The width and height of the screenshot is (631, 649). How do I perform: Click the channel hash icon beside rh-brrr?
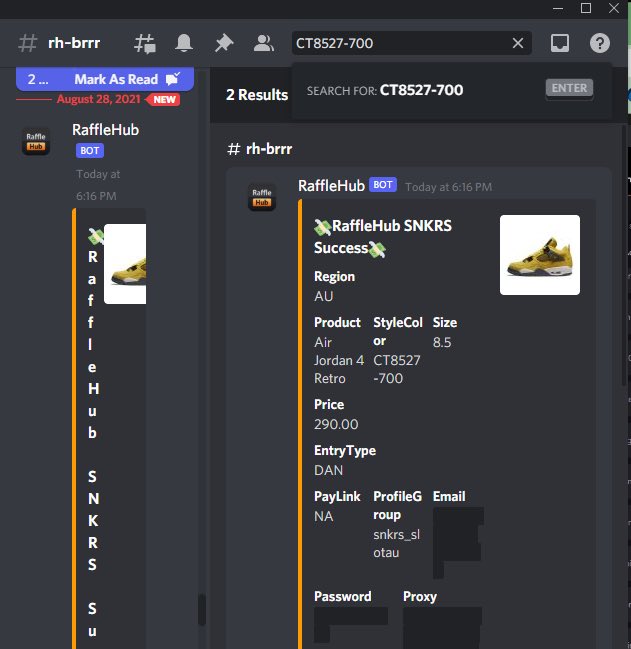point(28,43)
